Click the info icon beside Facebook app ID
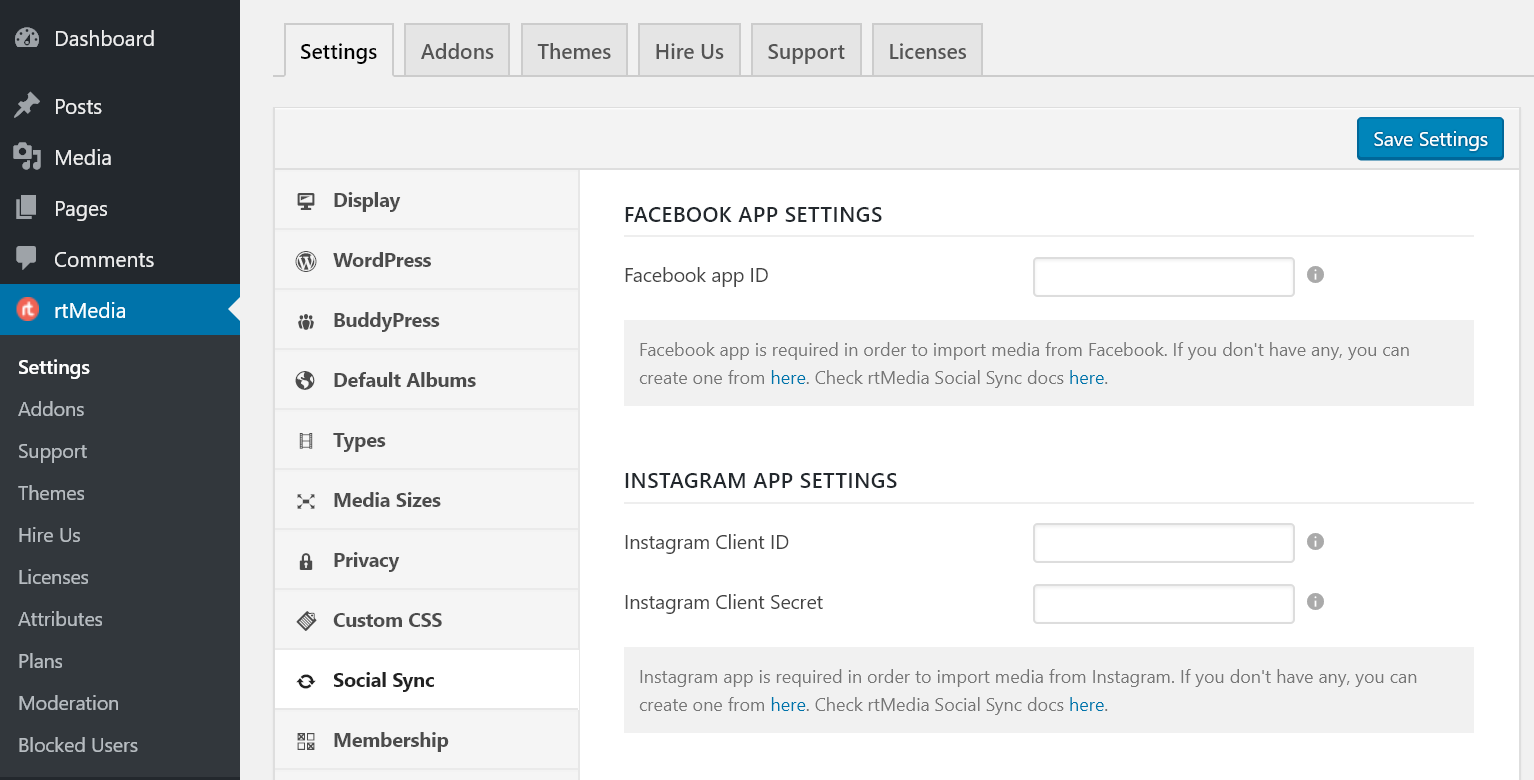Image resolution: width=1534 pixels, height=780 pixels. (x=1315, y=274)
